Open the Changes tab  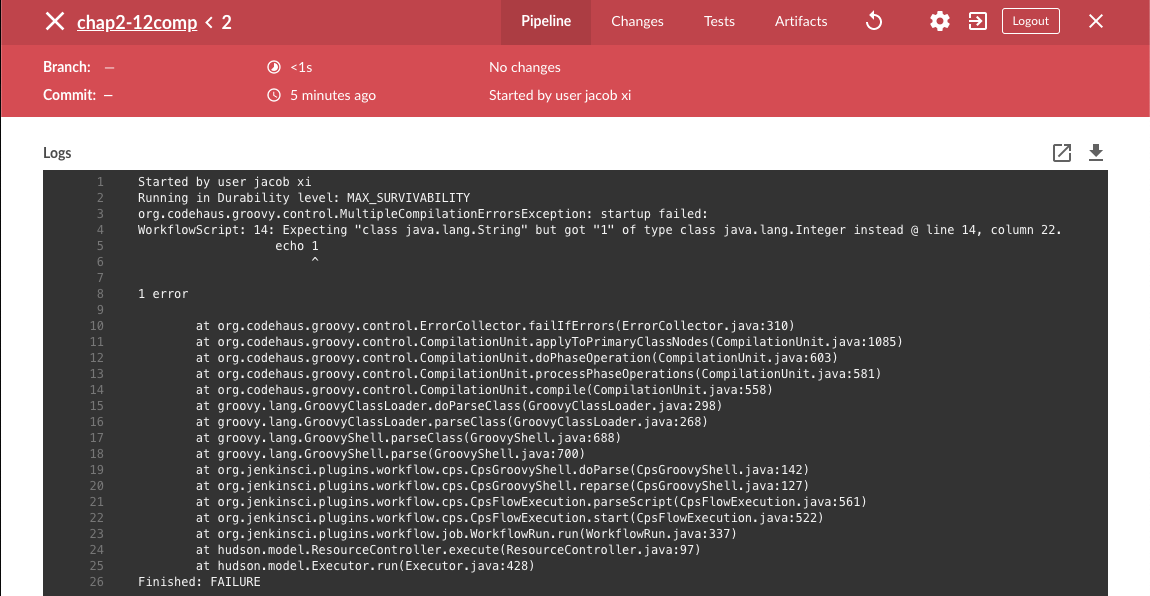637,21
